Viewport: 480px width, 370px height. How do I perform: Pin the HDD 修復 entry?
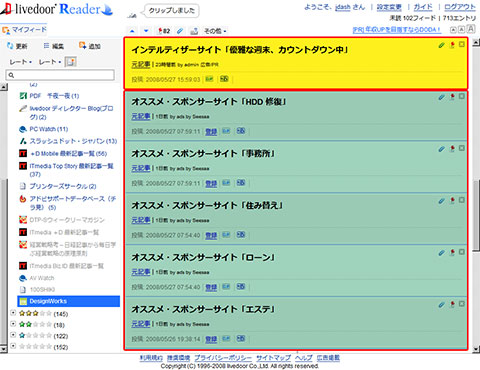point(452,97)
